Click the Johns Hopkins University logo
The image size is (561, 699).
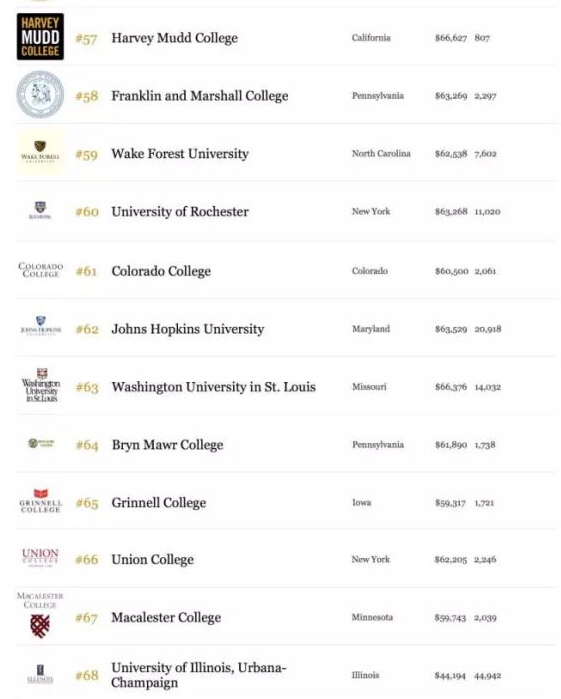click(41, 326)
